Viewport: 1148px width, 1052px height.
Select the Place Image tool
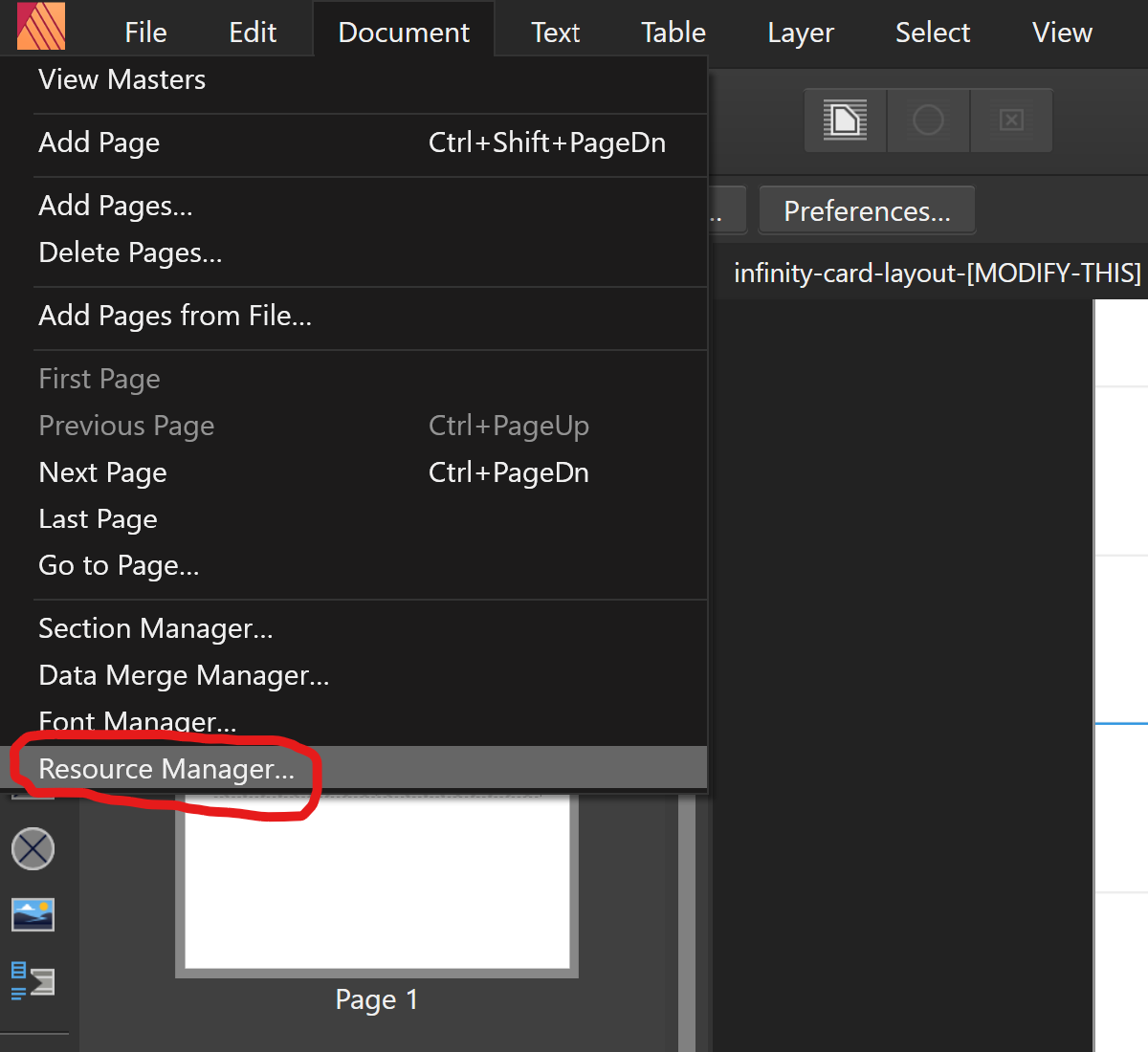click(33, 914)
